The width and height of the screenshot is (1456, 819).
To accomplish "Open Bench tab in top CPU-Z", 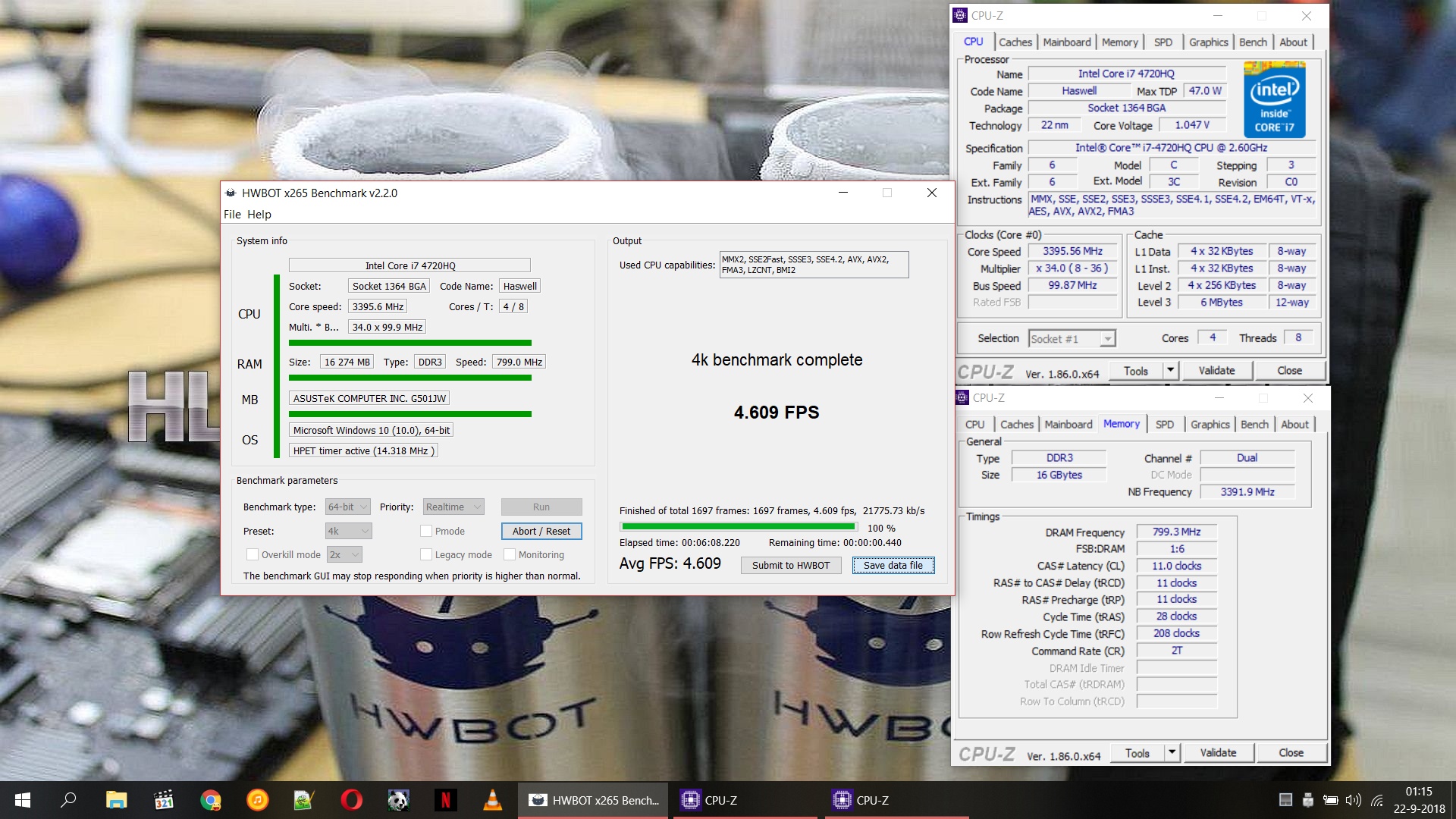I will (x=1253, y=42).
